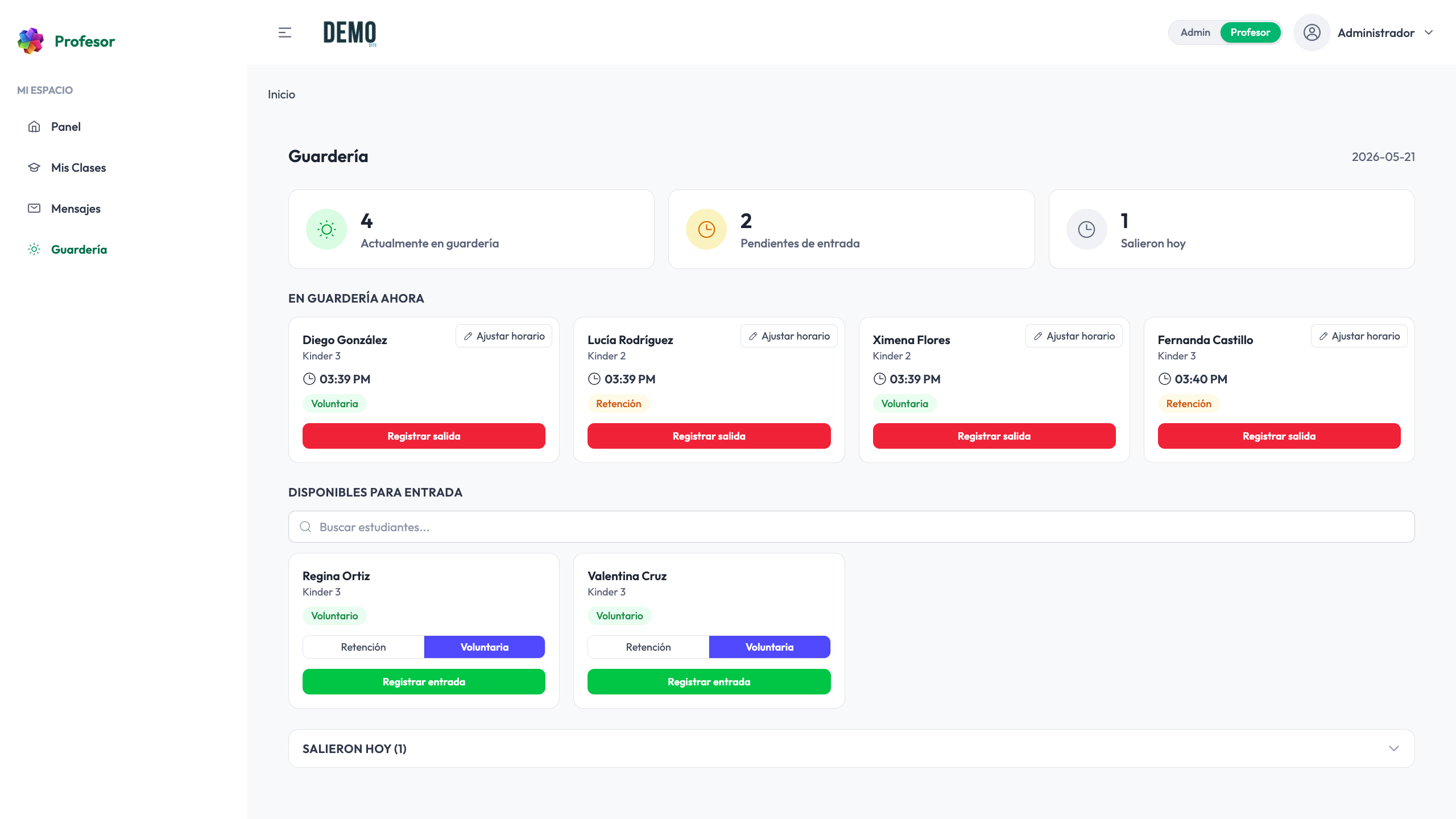This screenshot has height=819, width=1456.
Task: Register exit for Ximena Flores
Action: point(994,436)
